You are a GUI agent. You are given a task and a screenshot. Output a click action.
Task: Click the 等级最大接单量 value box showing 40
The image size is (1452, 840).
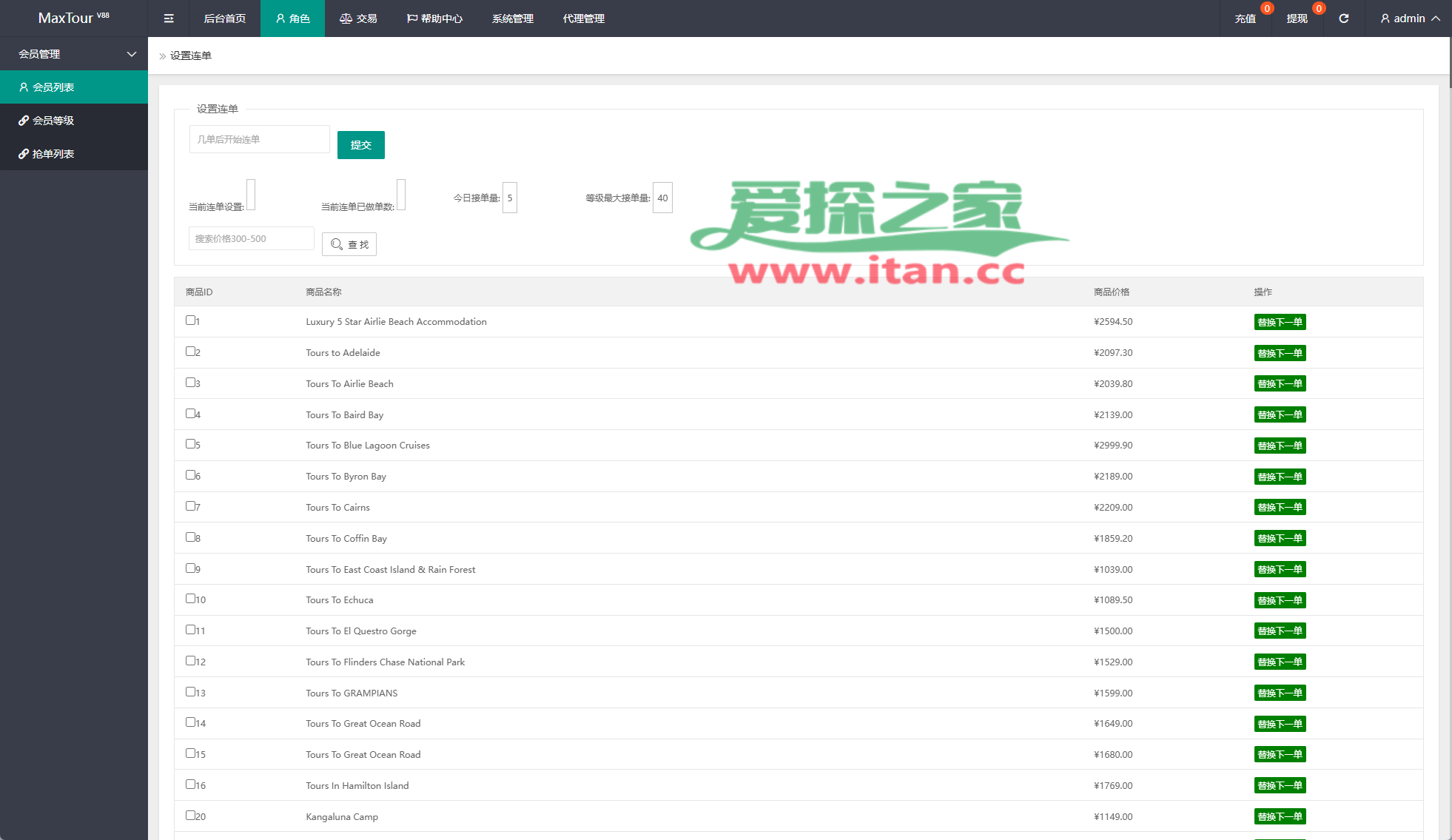coord(662,198)
